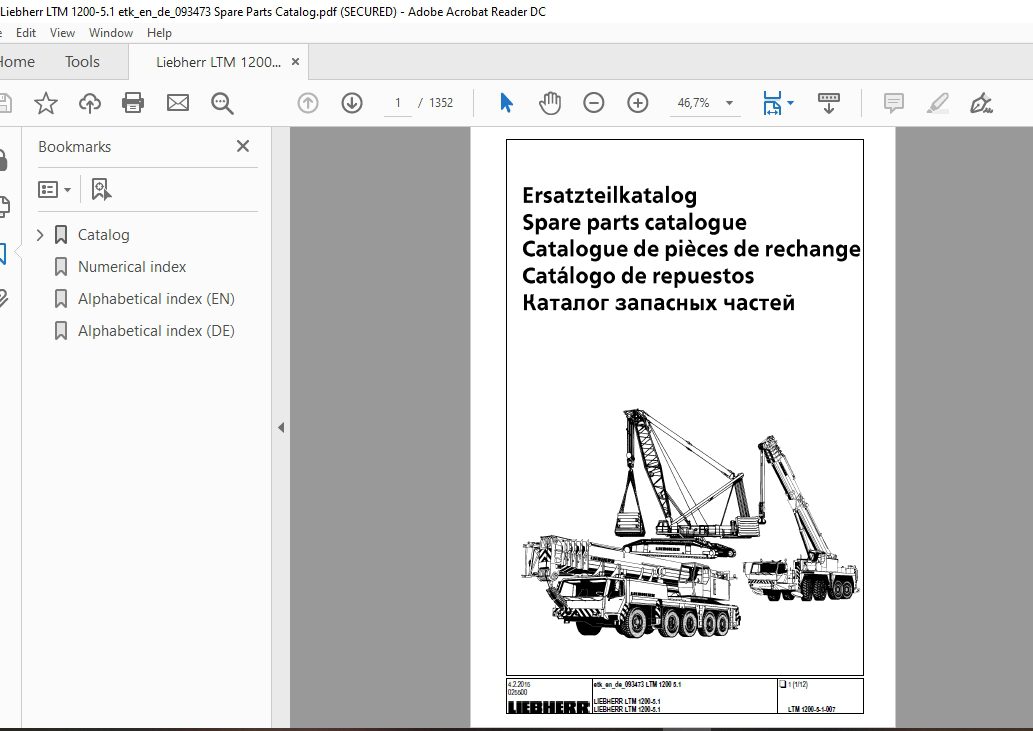Click the zoom out minus icon
This screenshot has width=1033, height=731.
coord(594,103)
